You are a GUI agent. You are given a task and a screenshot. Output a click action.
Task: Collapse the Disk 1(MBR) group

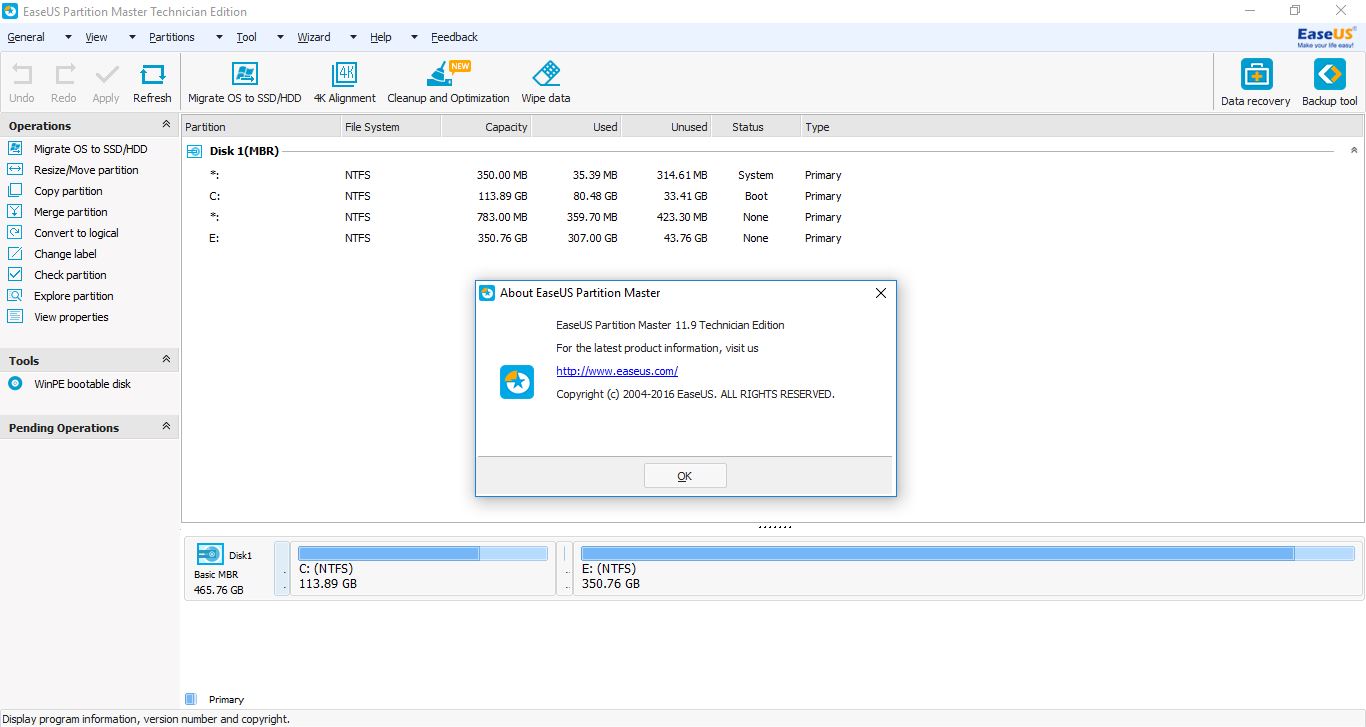(x=1354, y=151)
